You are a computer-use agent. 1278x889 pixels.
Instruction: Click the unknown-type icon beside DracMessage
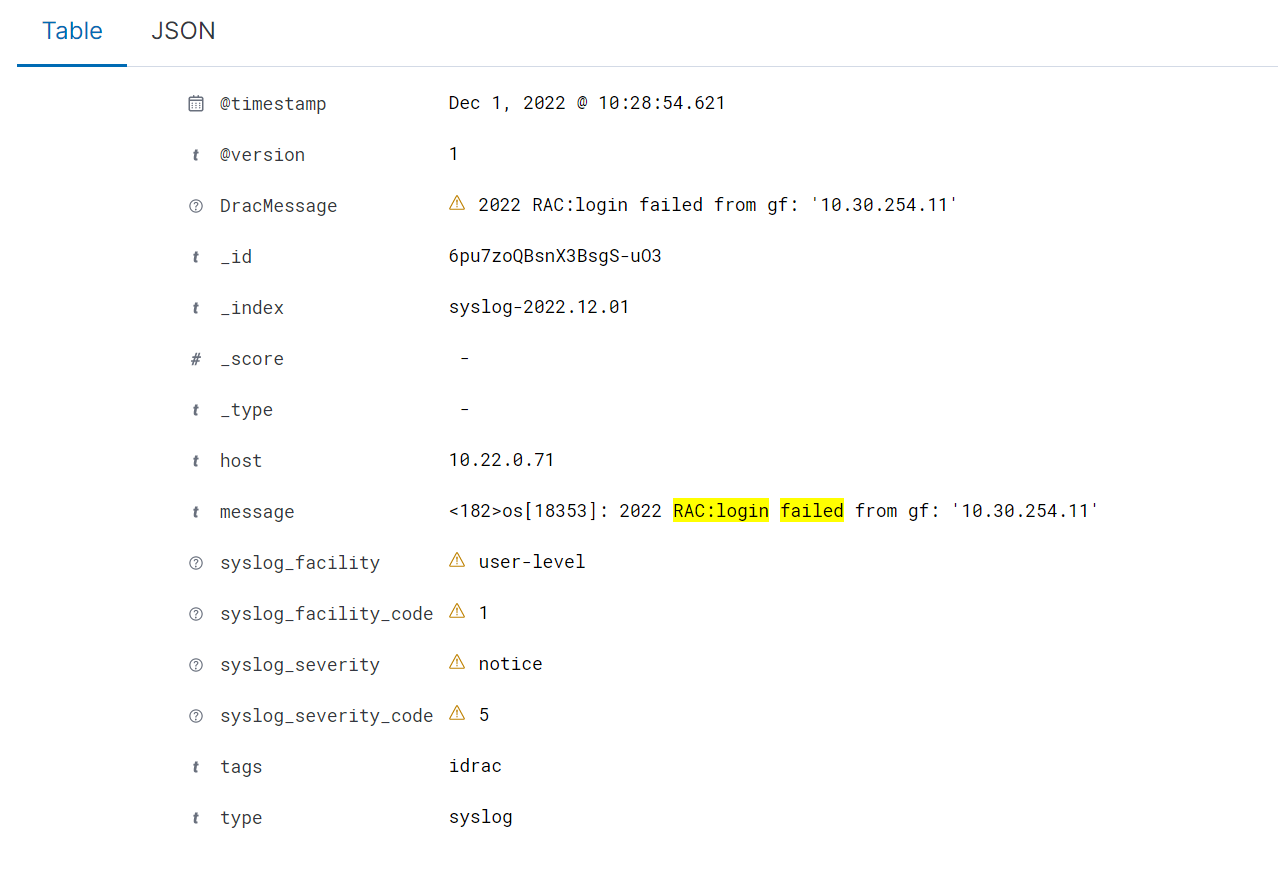point(196,206)
